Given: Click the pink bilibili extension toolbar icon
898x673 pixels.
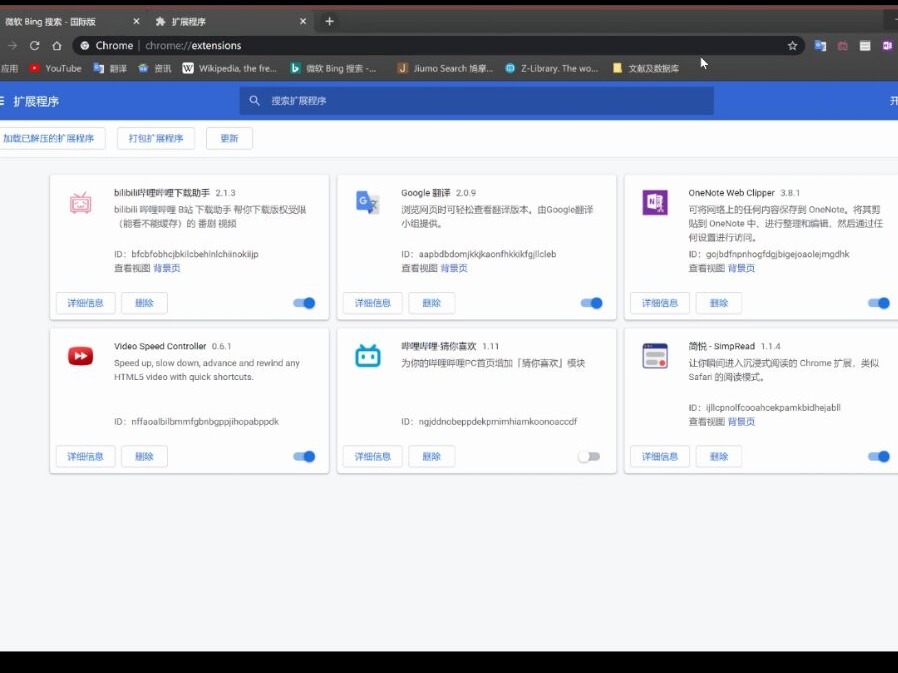Looking at the screenshot, I should pyautogui.click(x=843, y=46).
